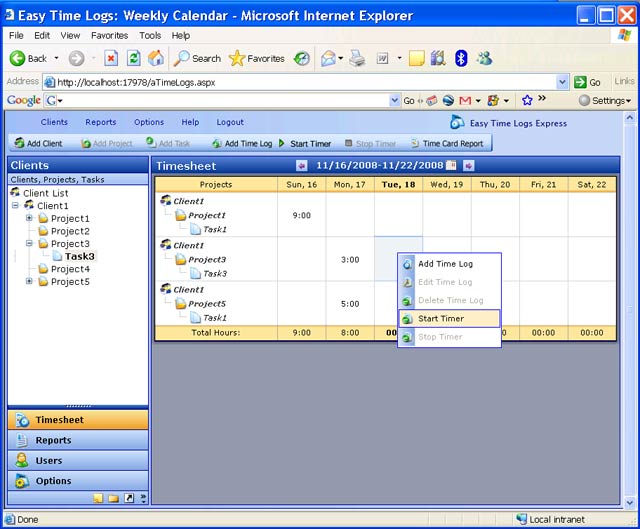Choose Start Timer in context menu
This screenshot has height=529, width=640.
(449, 318)
